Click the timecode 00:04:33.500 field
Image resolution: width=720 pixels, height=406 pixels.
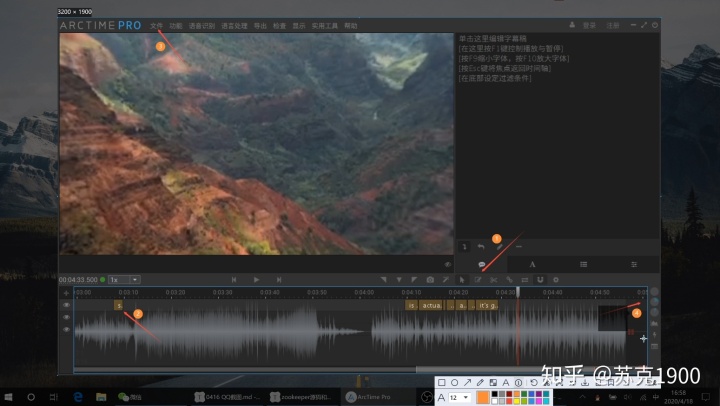tap(78, 280)
